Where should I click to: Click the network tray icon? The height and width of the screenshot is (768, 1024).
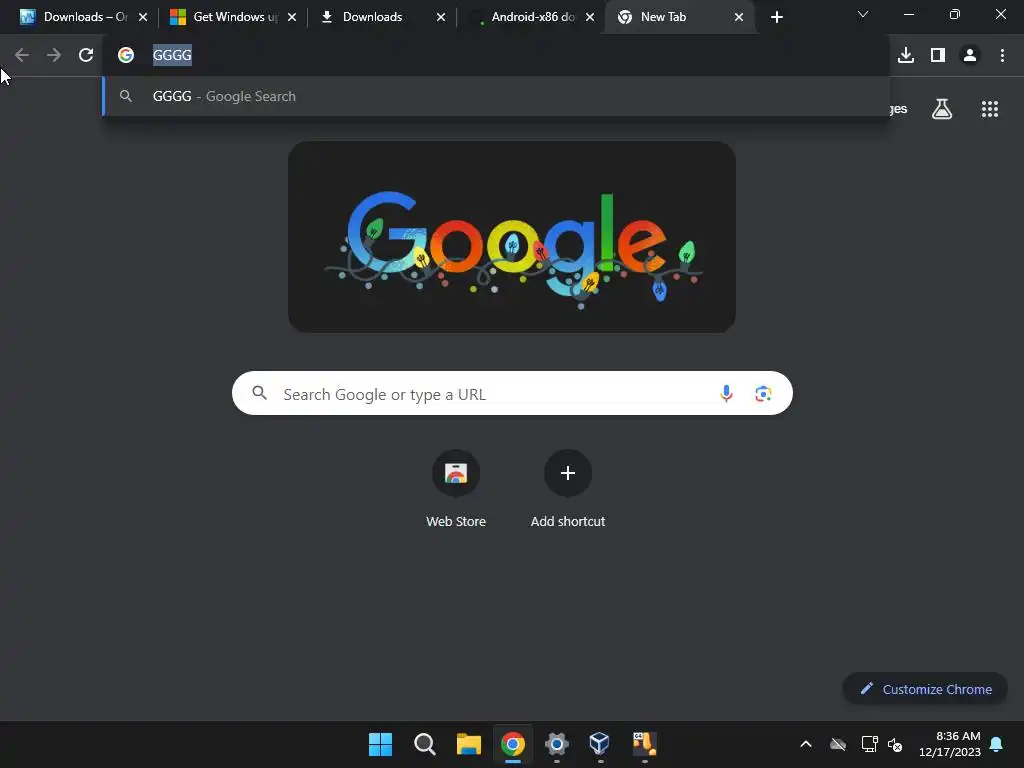869,744
